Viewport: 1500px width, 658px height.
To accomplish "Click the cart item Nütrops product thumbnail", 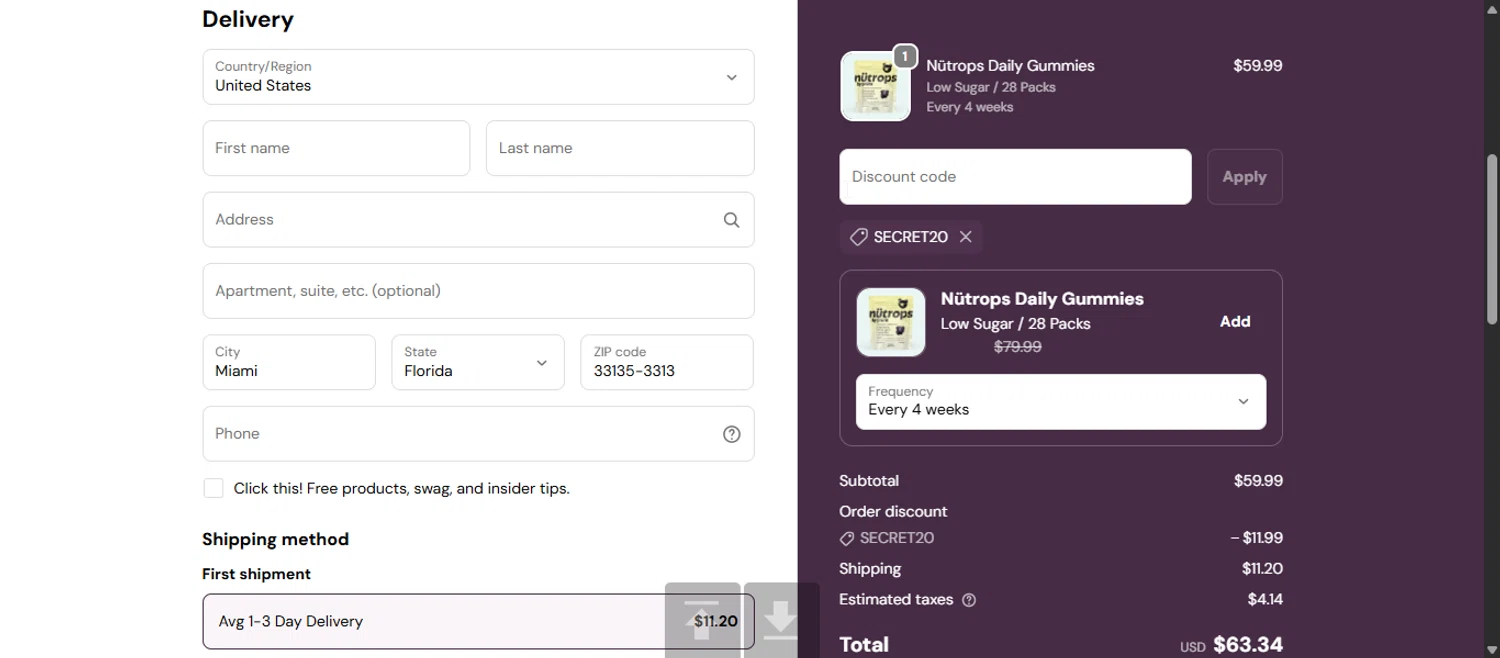I will [876, 86].
